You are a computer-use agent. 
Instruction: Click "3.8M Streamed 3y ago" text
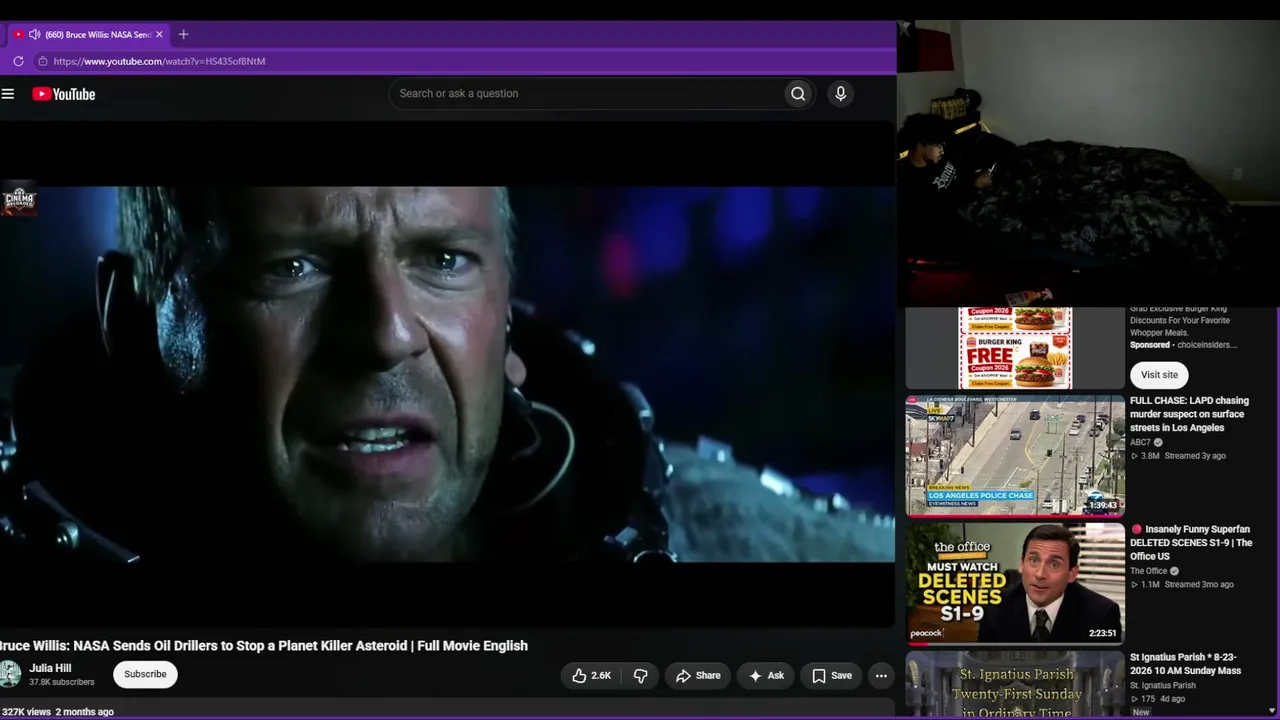(1178, 456)
